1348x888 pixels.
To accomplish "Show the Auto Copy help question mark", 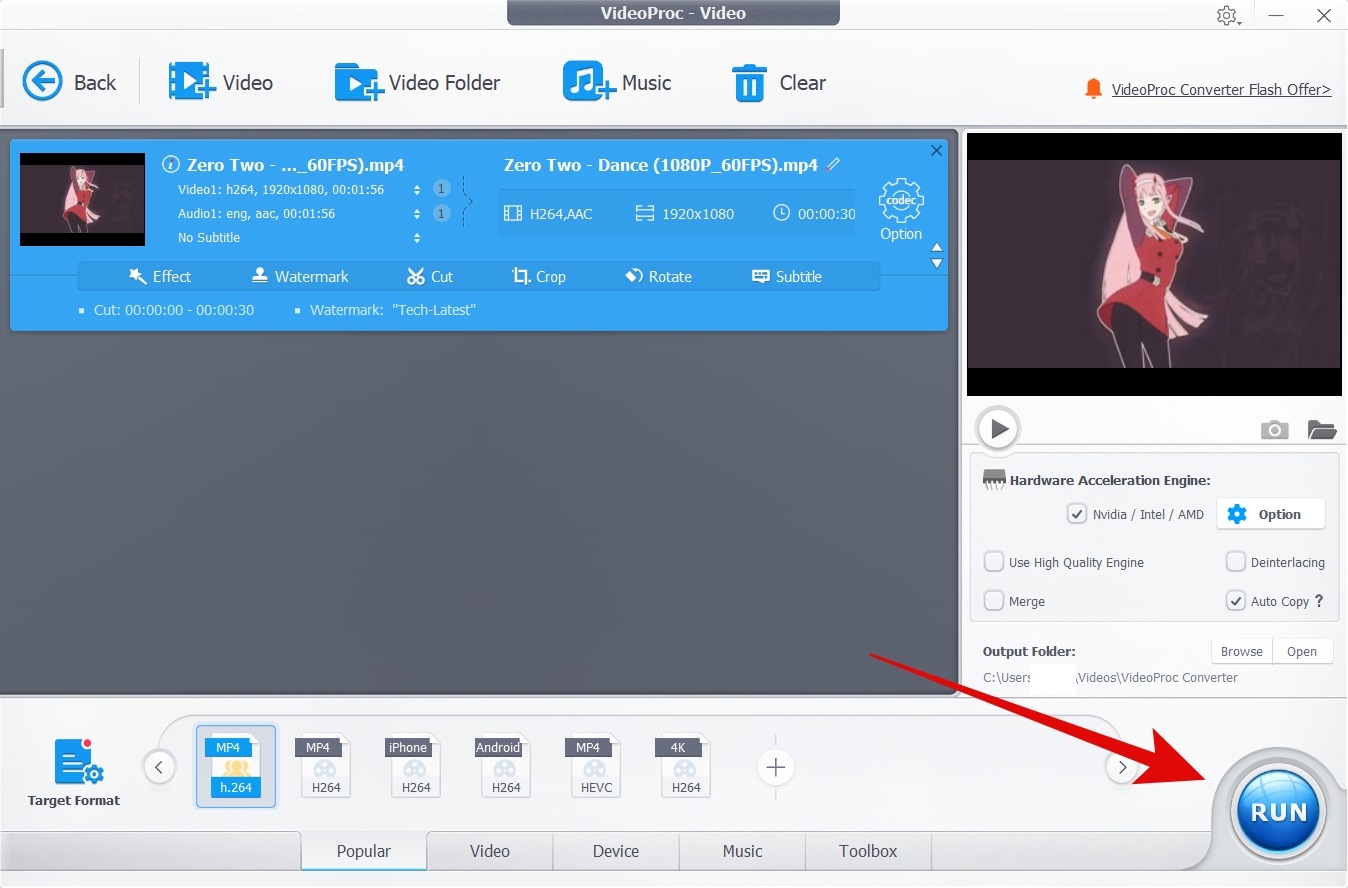I will coord(1319,601).
